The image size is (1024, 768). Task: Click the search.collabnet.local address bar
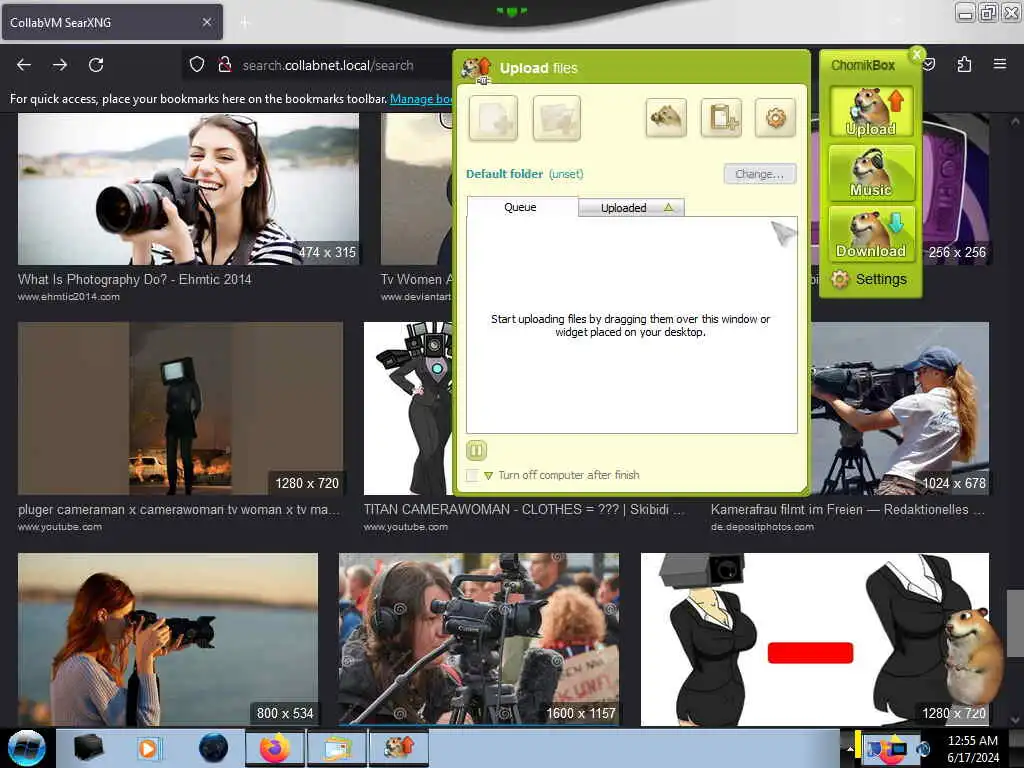click(328, 65)
